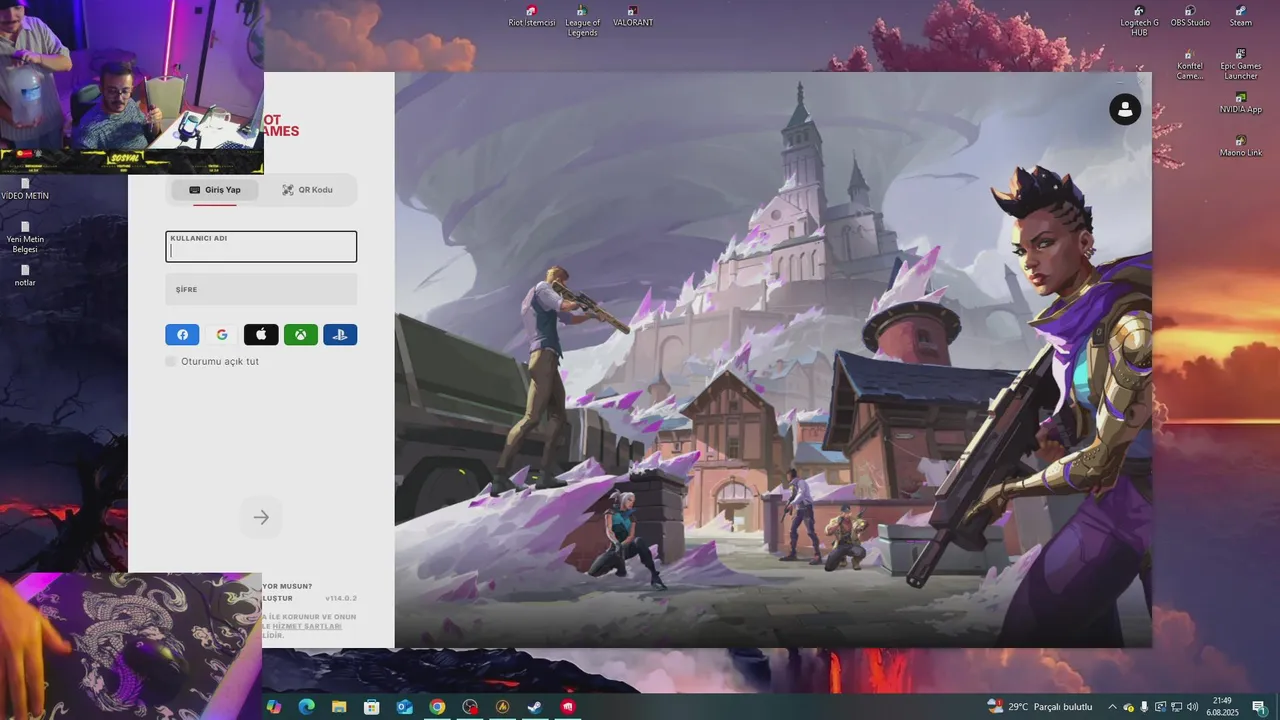Open Epic Games Launcher desktop shortcut
Viewport: 1280px width, 720px height.
pyautogui.click(x=1241, y=65)
